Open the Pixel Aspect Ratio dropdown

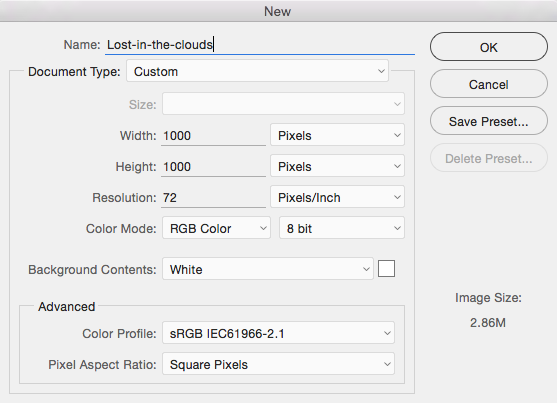pos(278,364)
